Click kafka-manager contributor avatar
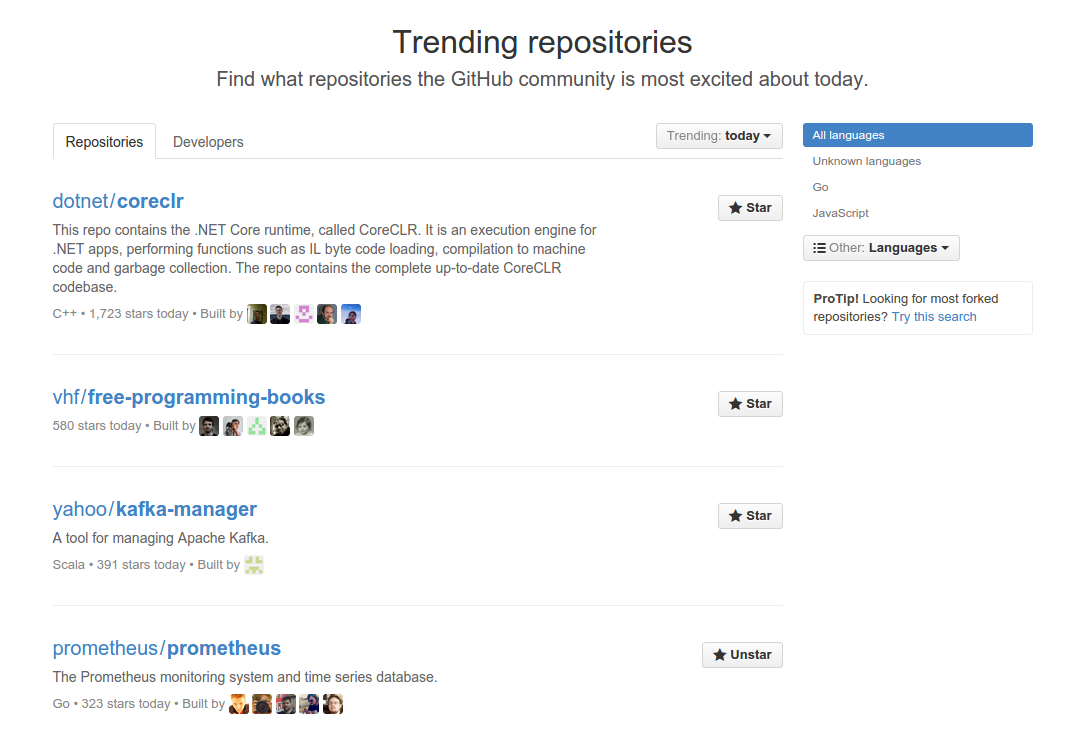 [x=254, y=565]
